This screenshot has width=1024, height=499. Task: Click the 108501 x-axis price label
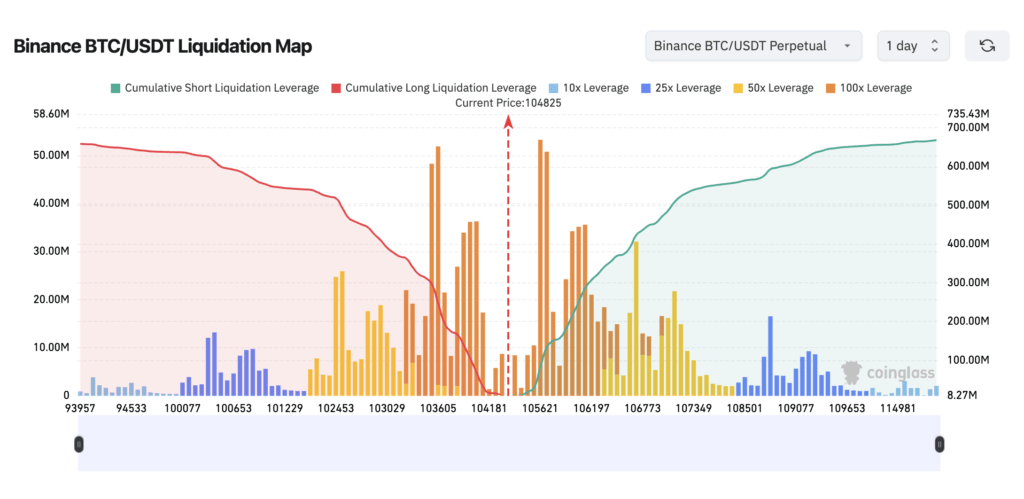click(745, 408)
